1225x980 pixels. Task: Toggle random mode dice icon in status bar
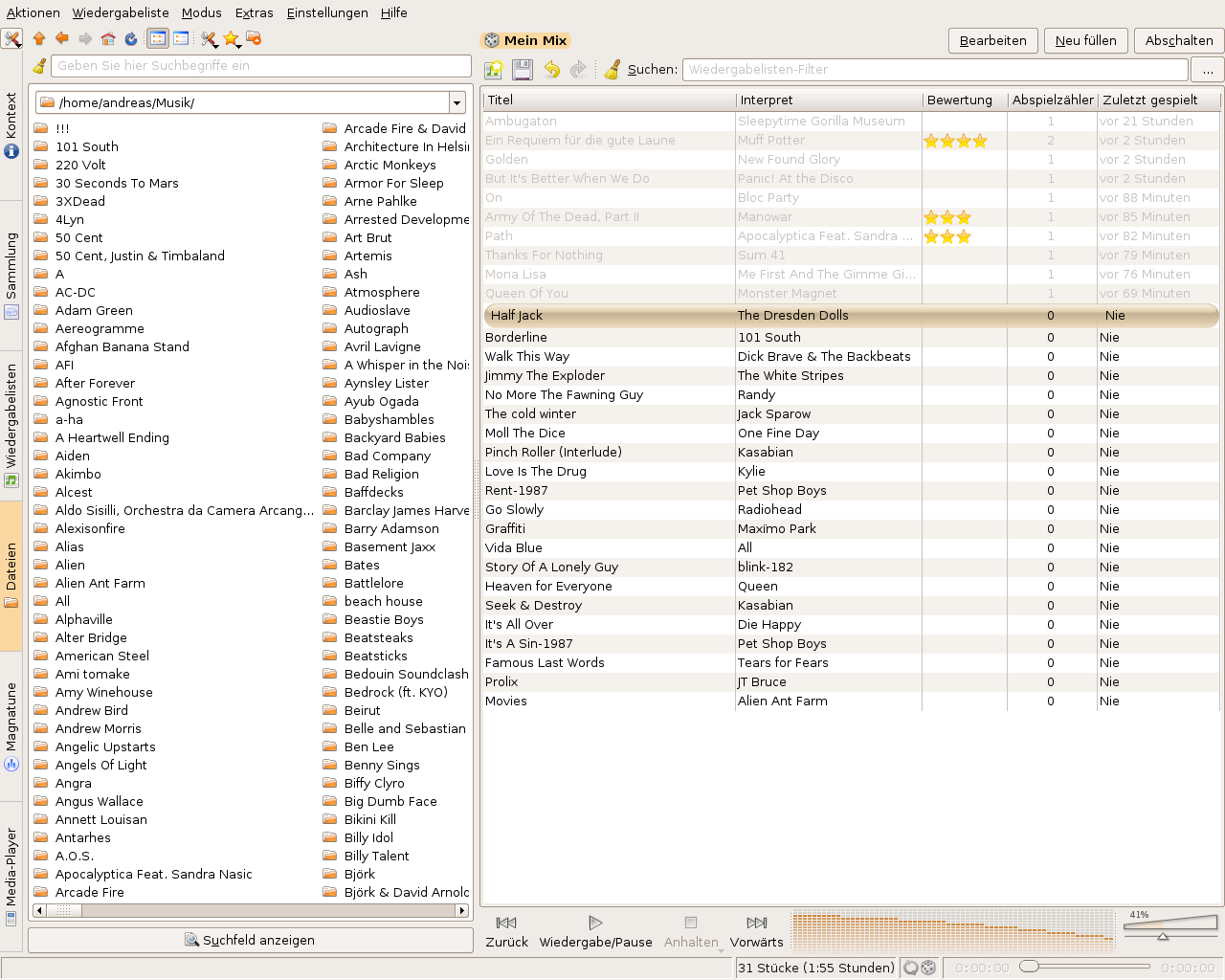click(x=928, y=968)
